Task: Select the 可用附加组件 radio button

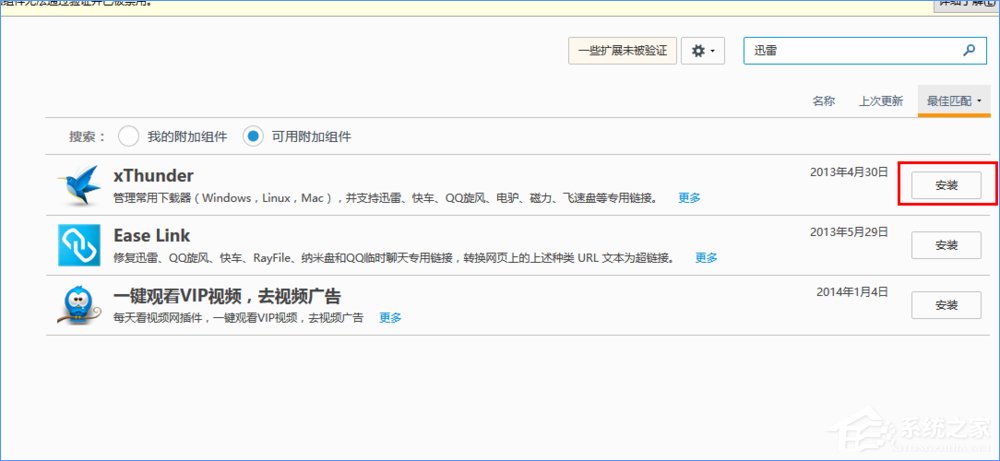Action: point(254,136)
